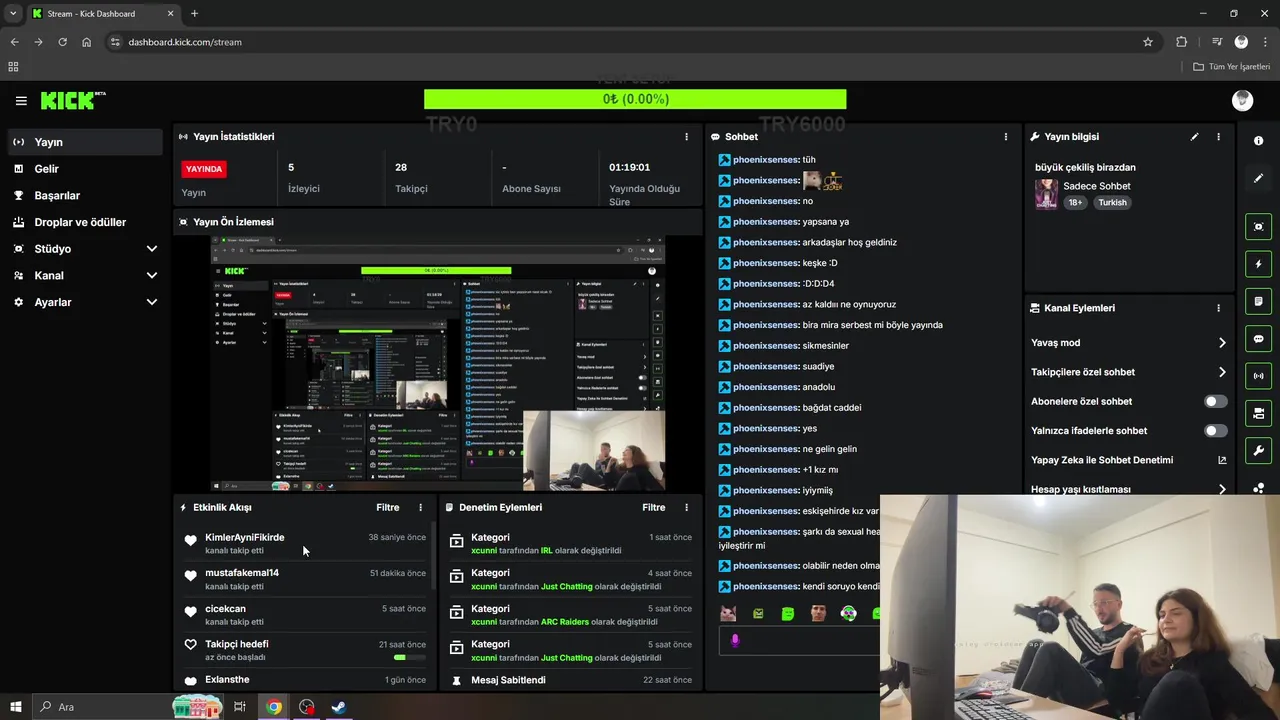Open Hesap yaşı kısıtlaması arrow
This screenshot has width=1280, height=720.
[1222, 489]
